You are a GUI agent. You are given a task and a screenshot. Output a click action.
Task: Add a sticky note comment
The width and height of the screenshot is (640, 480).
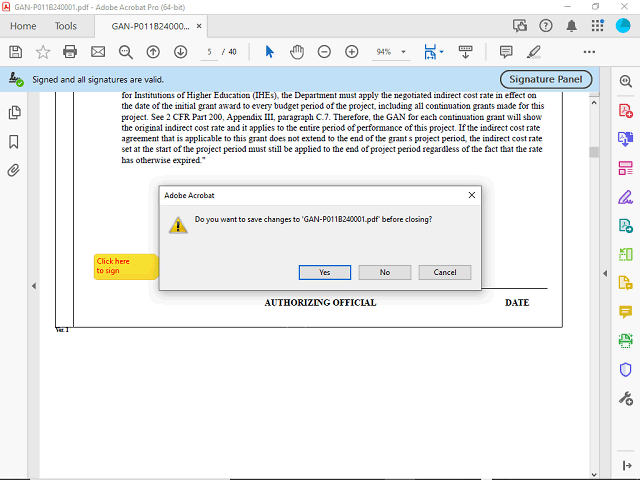pyautogui.click(x=506, y=52)
